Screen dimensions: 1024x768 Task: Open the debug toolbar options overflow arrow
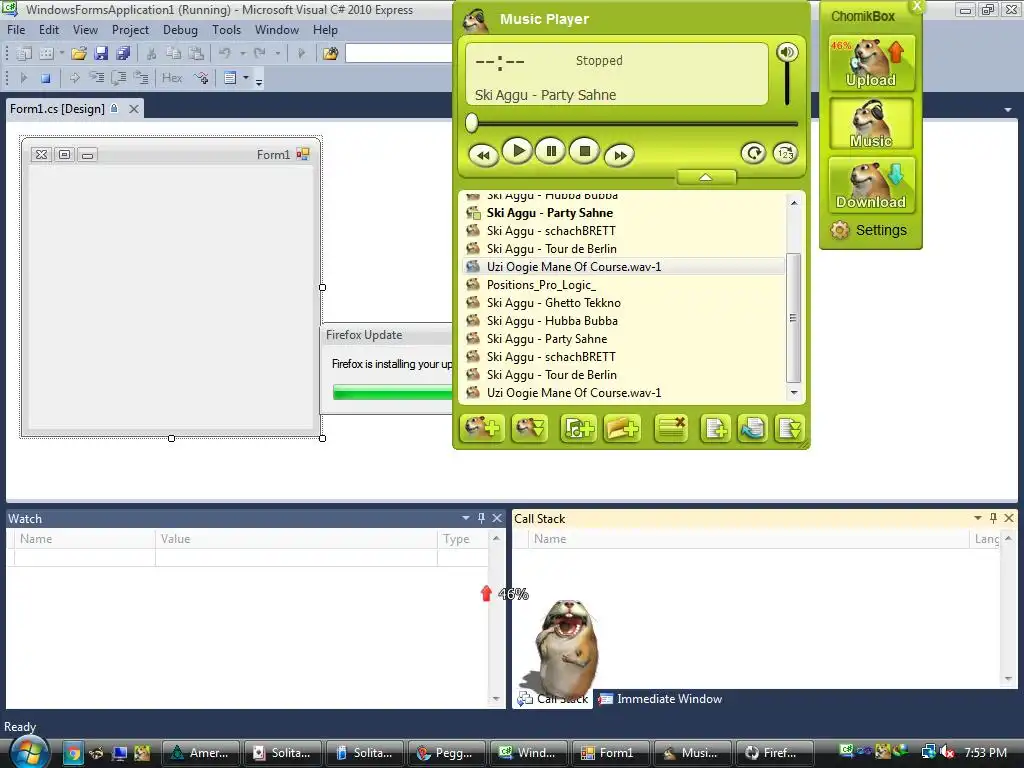259,82
